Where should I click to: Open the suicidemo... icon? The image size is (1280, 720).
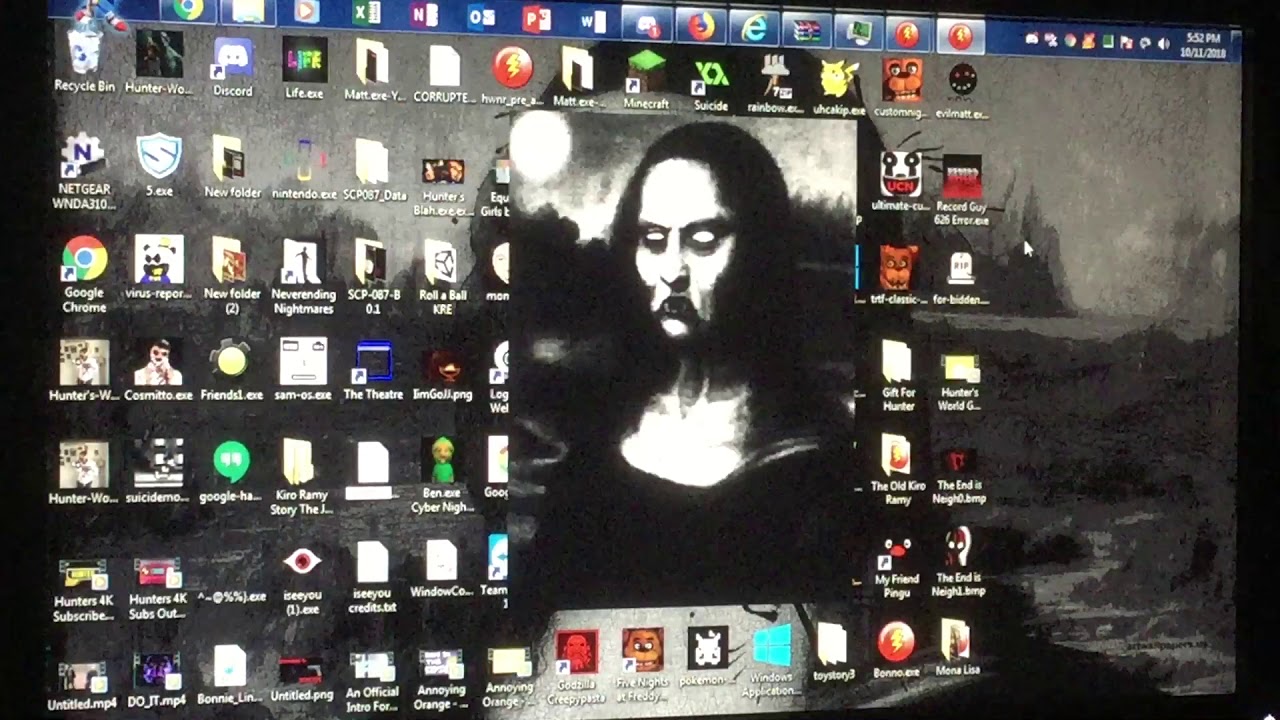coord(157,470)
